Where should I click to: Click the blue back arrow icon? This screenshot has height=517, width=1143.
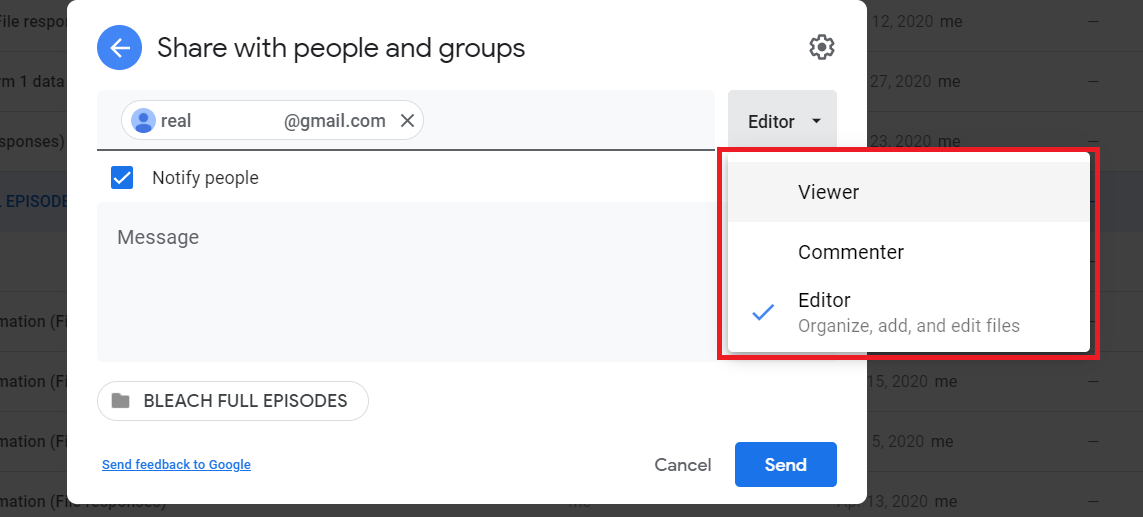pos(121,47)
